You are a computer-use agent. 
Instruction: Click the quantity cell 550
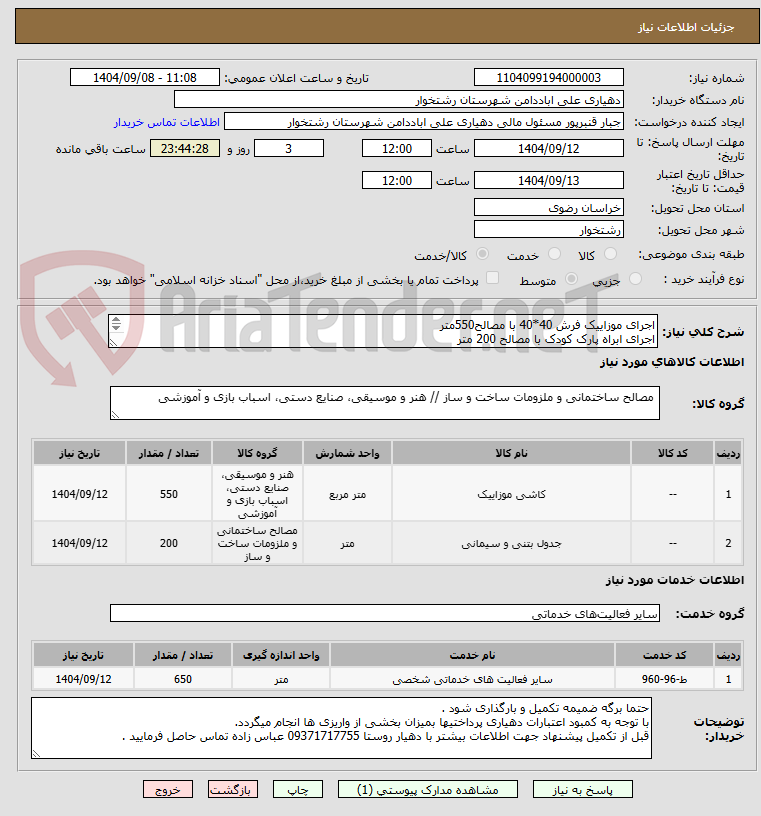coord(169,494)
